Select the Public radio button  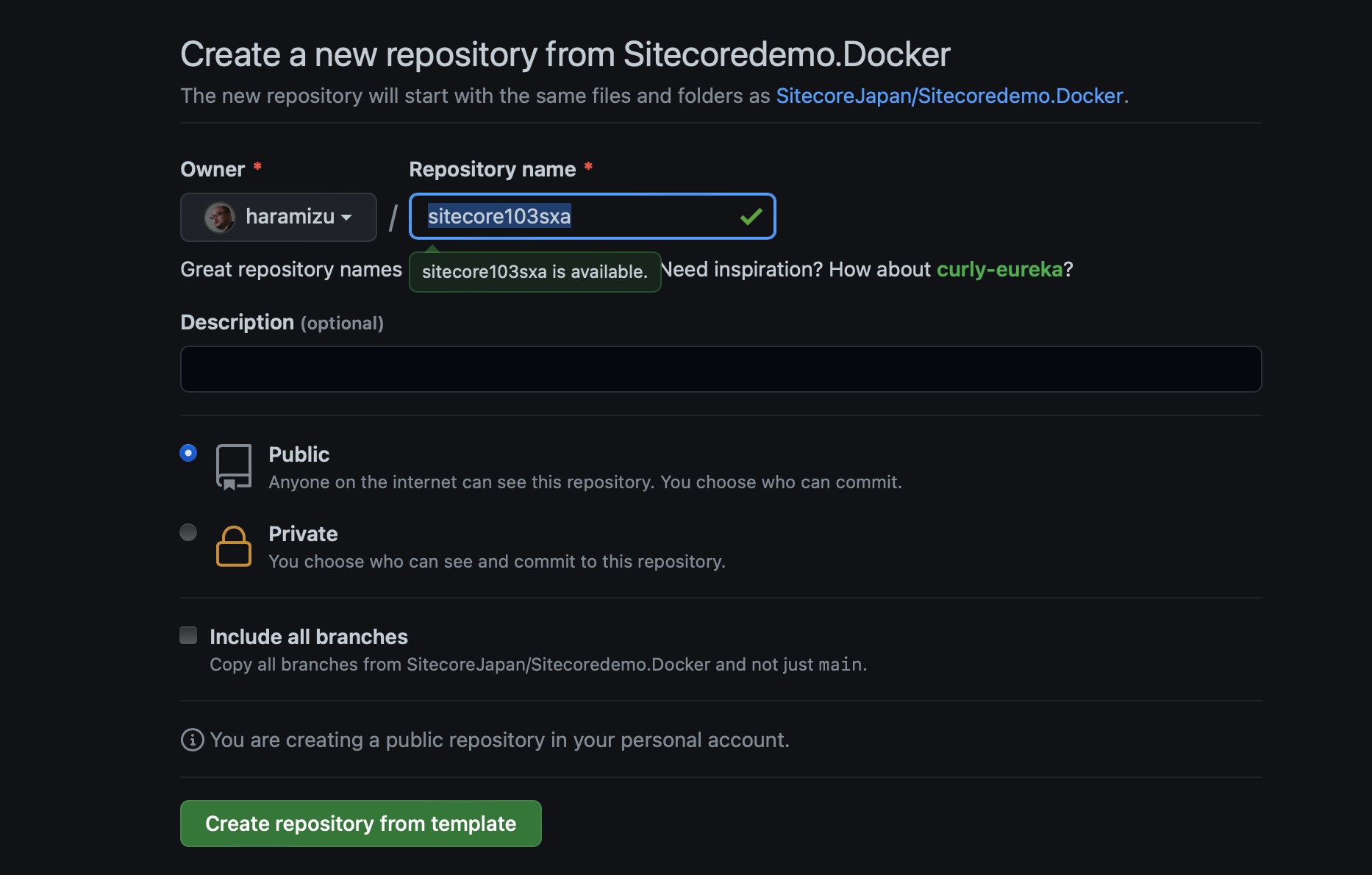pos(188,453)
